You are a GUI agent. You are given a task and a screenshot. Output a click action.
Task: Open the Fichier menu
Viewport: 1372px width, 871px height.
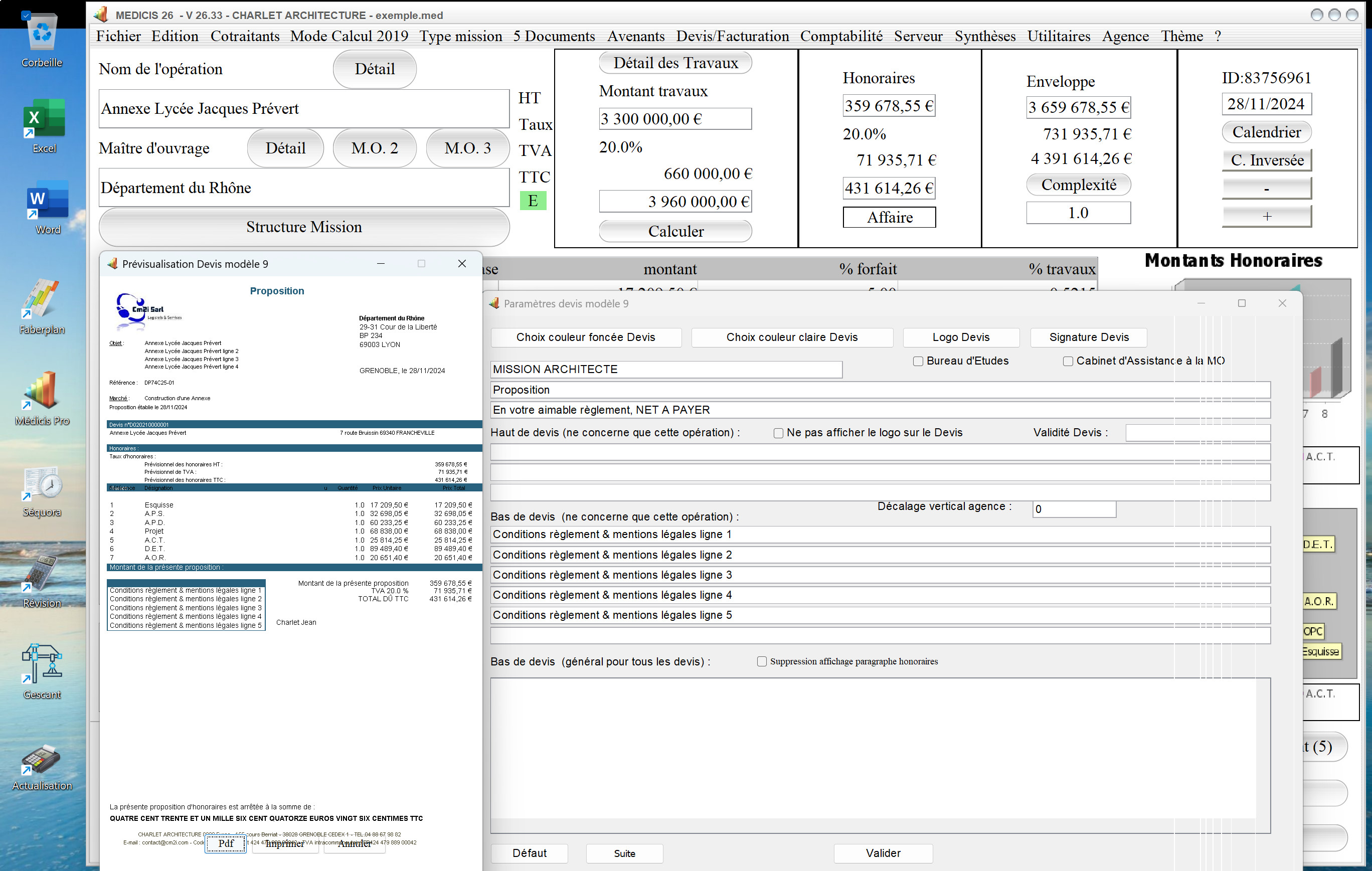point(118,36)
